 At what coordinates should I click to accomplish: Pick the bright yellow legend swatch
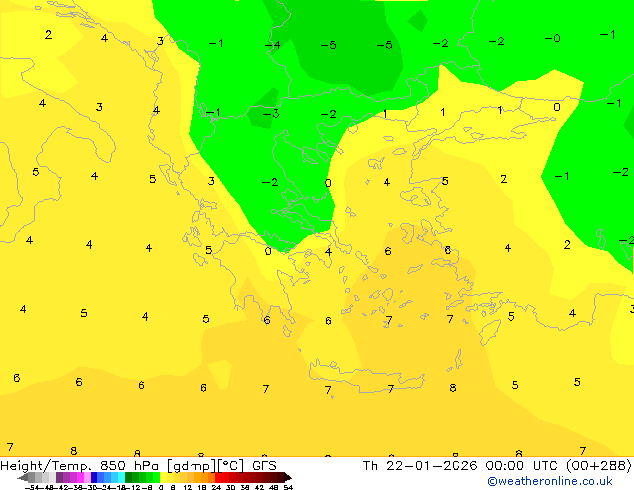click(x=163, y=477)
